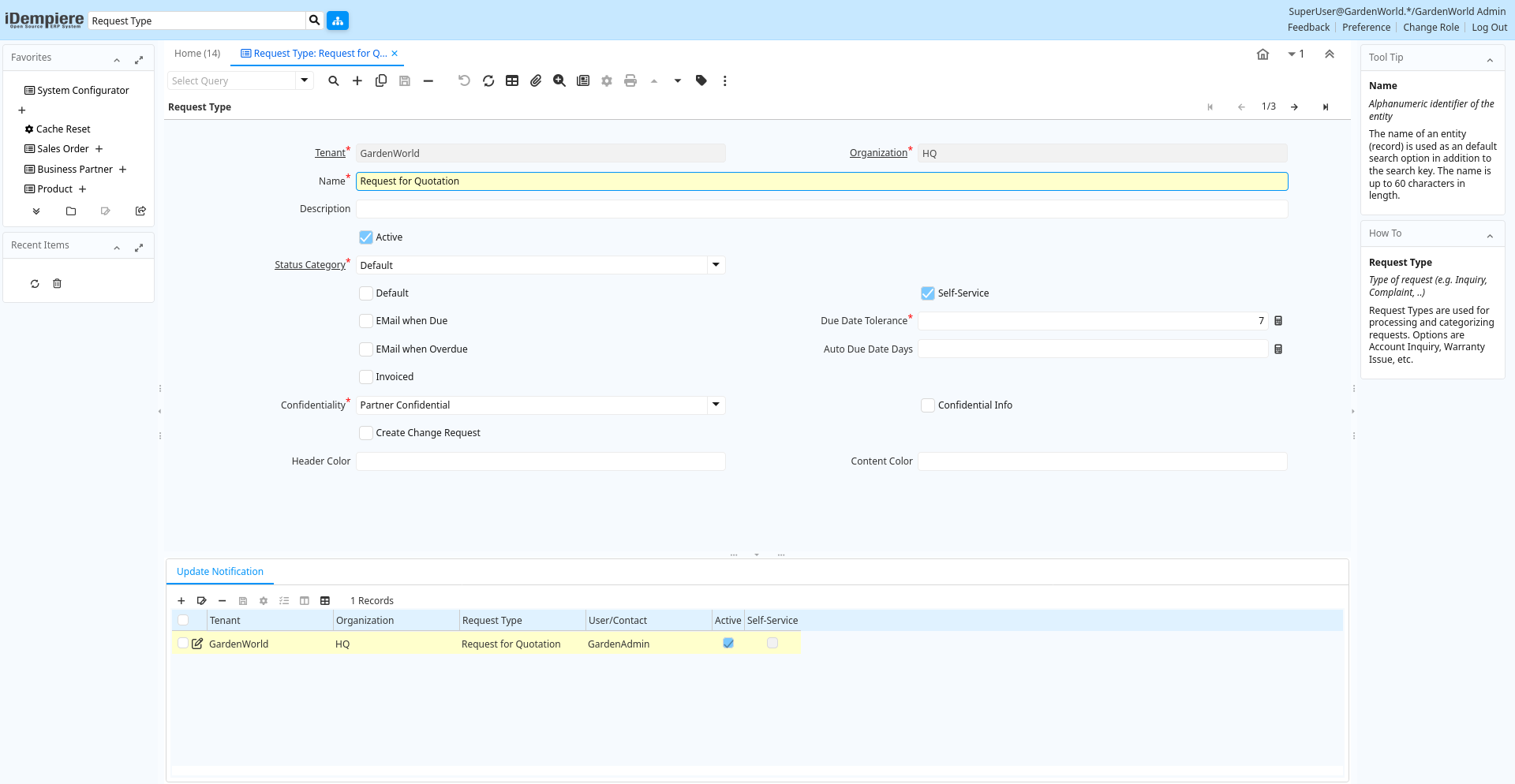Viewport: 1515px width, 784px height.
Task: Open the menu tree icon beside search
Action: tap(338, 21)
